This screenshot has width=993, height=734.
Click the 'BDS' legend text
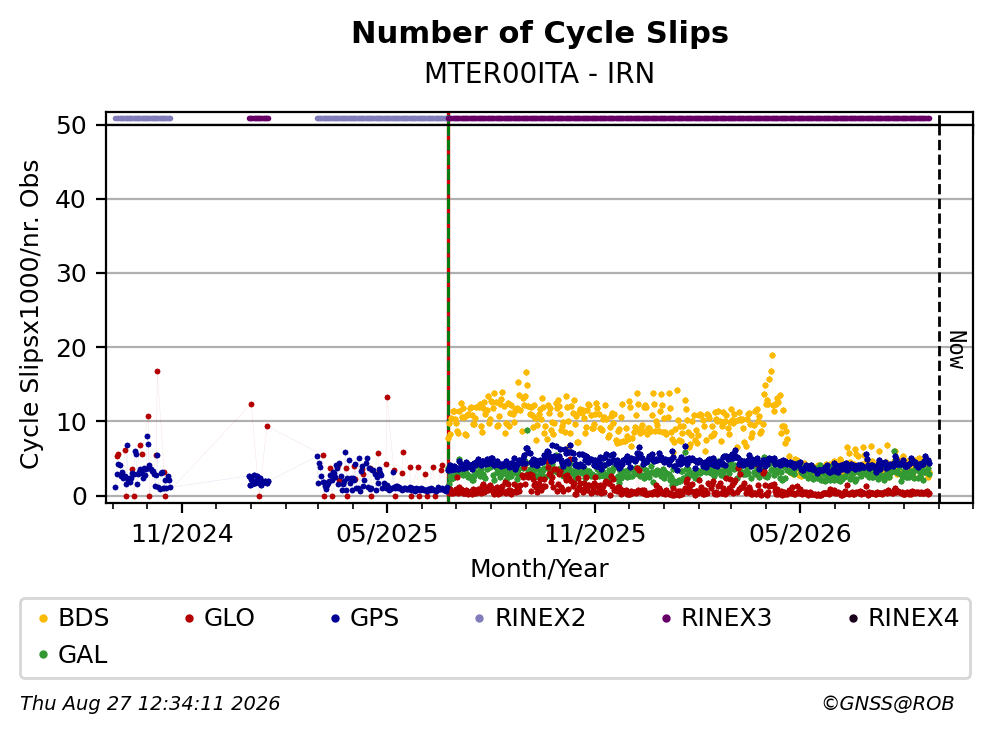click(x=84, y=618)
